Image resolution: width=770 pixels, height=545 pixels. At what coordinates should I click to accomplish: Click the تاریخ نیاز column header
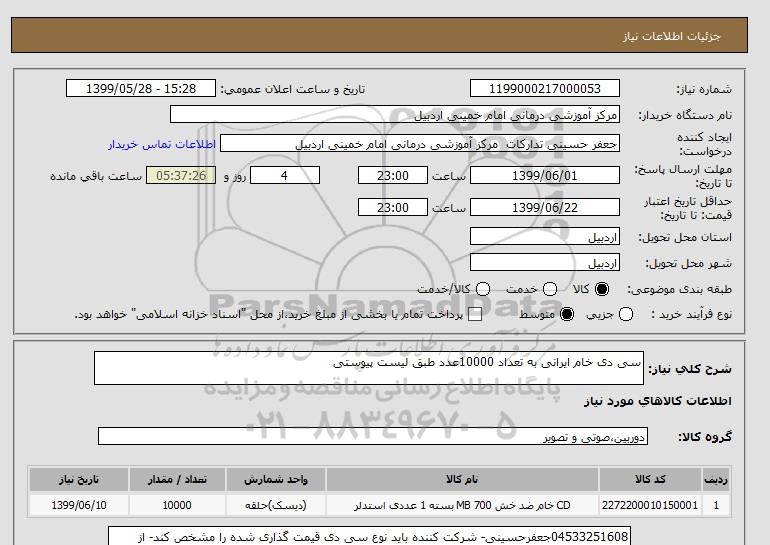(x=79, y=479)
